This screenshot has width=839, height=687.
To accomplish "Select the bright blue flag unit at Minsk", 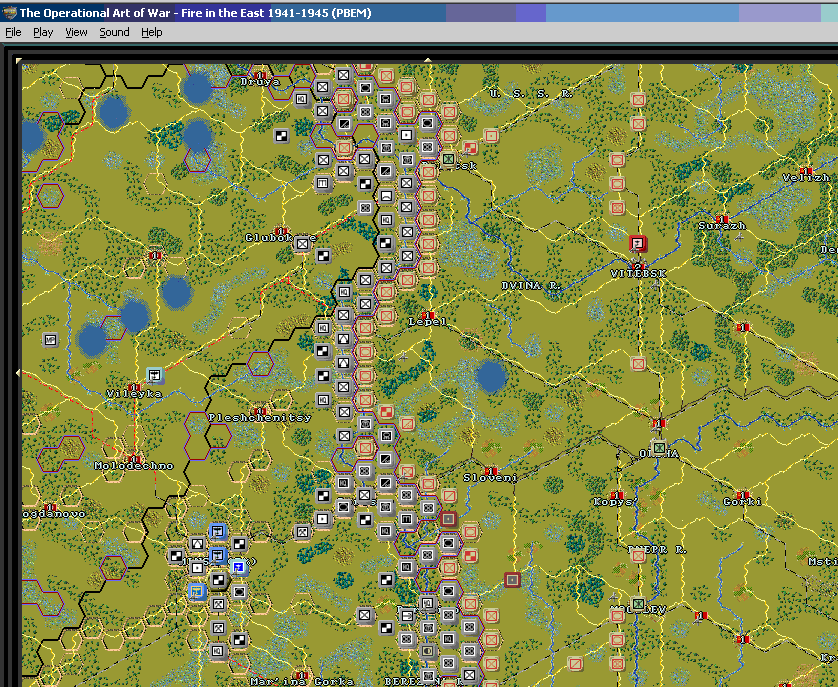I will (239, 567).
